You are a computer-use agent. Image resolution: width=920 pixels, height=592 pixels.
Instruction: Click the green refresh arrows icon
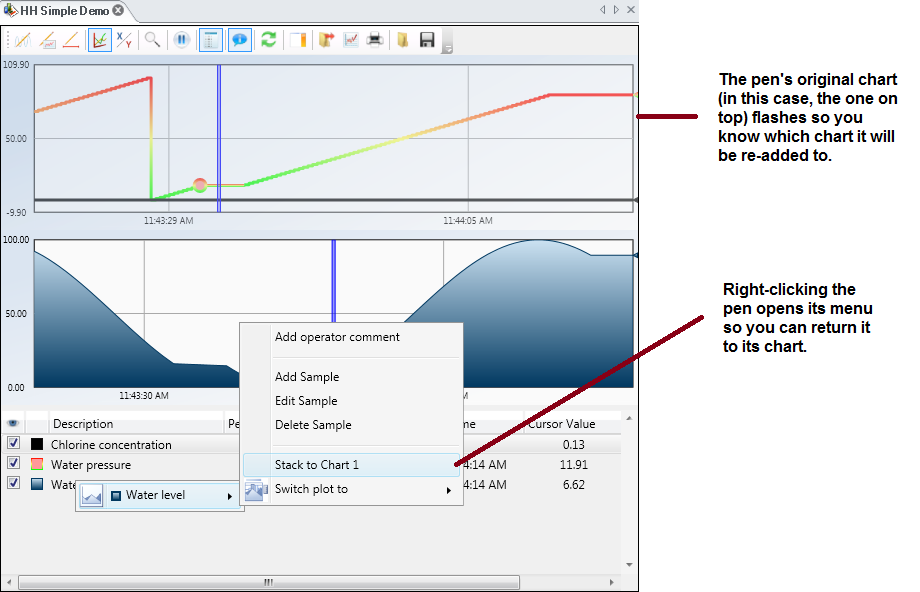(268, 40)
